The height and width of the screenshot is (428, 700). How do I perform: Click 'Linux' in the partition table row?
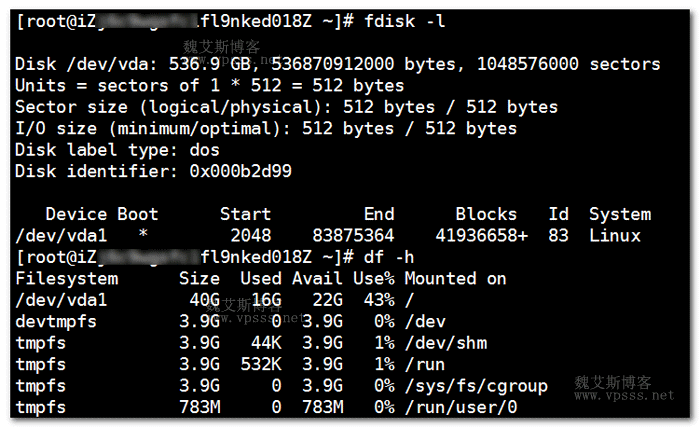tap(614, 235)
